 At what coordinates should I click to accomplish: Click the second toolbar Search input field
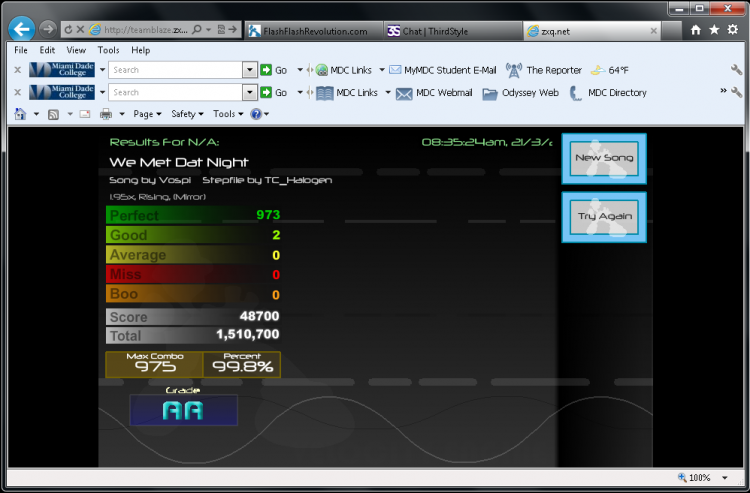(176, 92)
